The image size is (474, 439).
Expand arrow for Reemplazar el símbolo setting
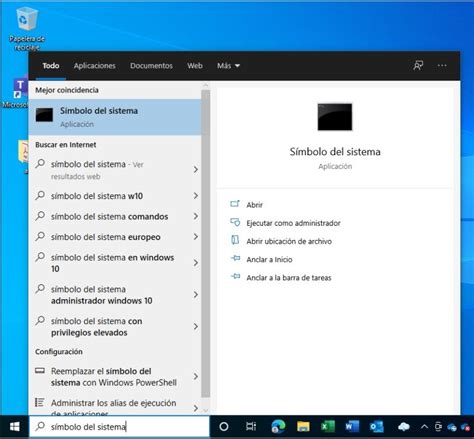pyautogui.click(x=196, y=377)
